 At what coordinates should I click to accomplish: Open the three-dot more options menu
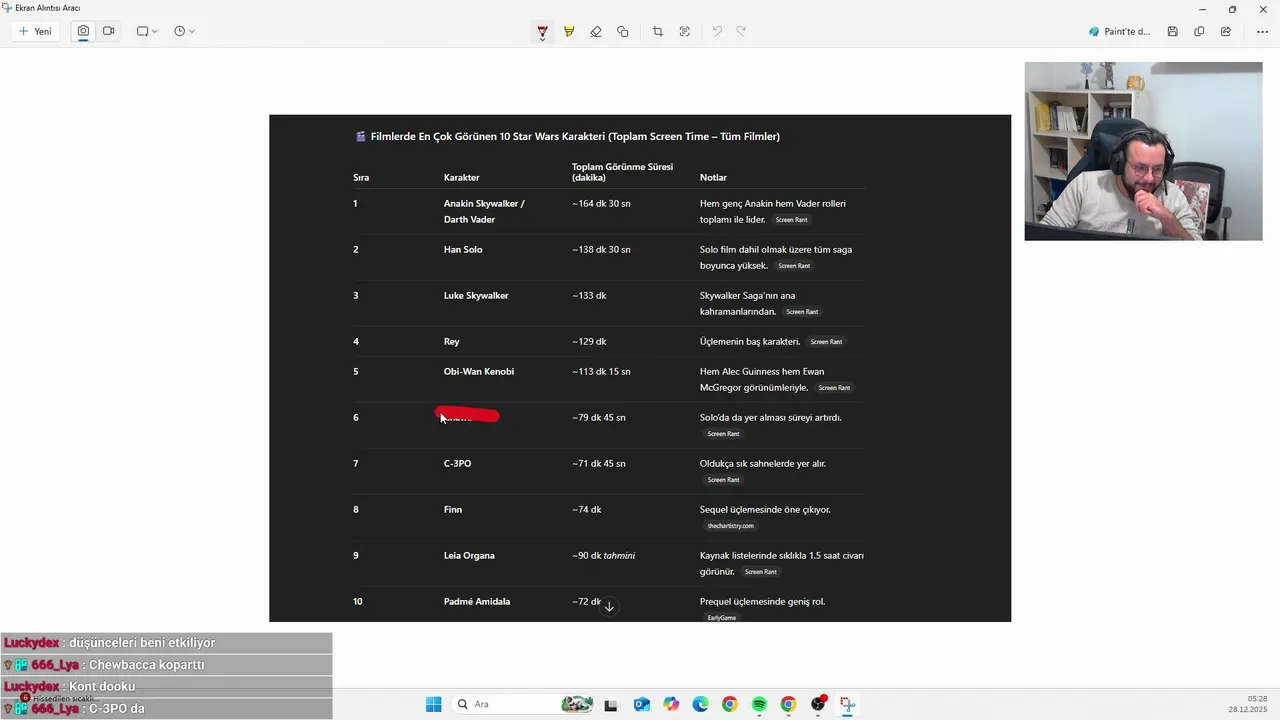(x=1262, y=32)
